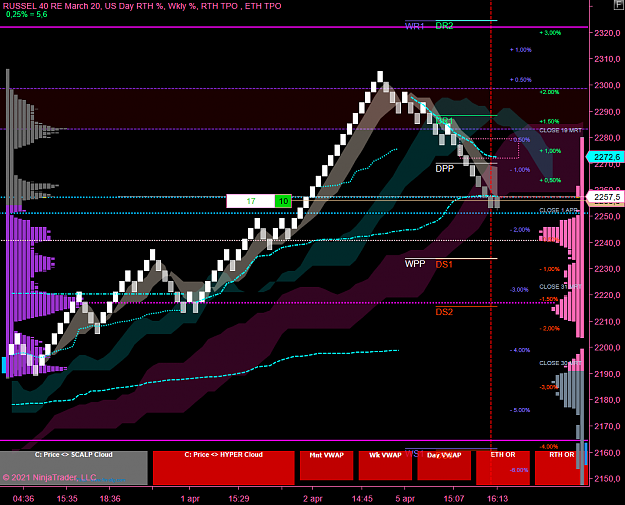Click the ETH OR indicator box
Viewport: 625px width, 505px height.
pos(503,468)
